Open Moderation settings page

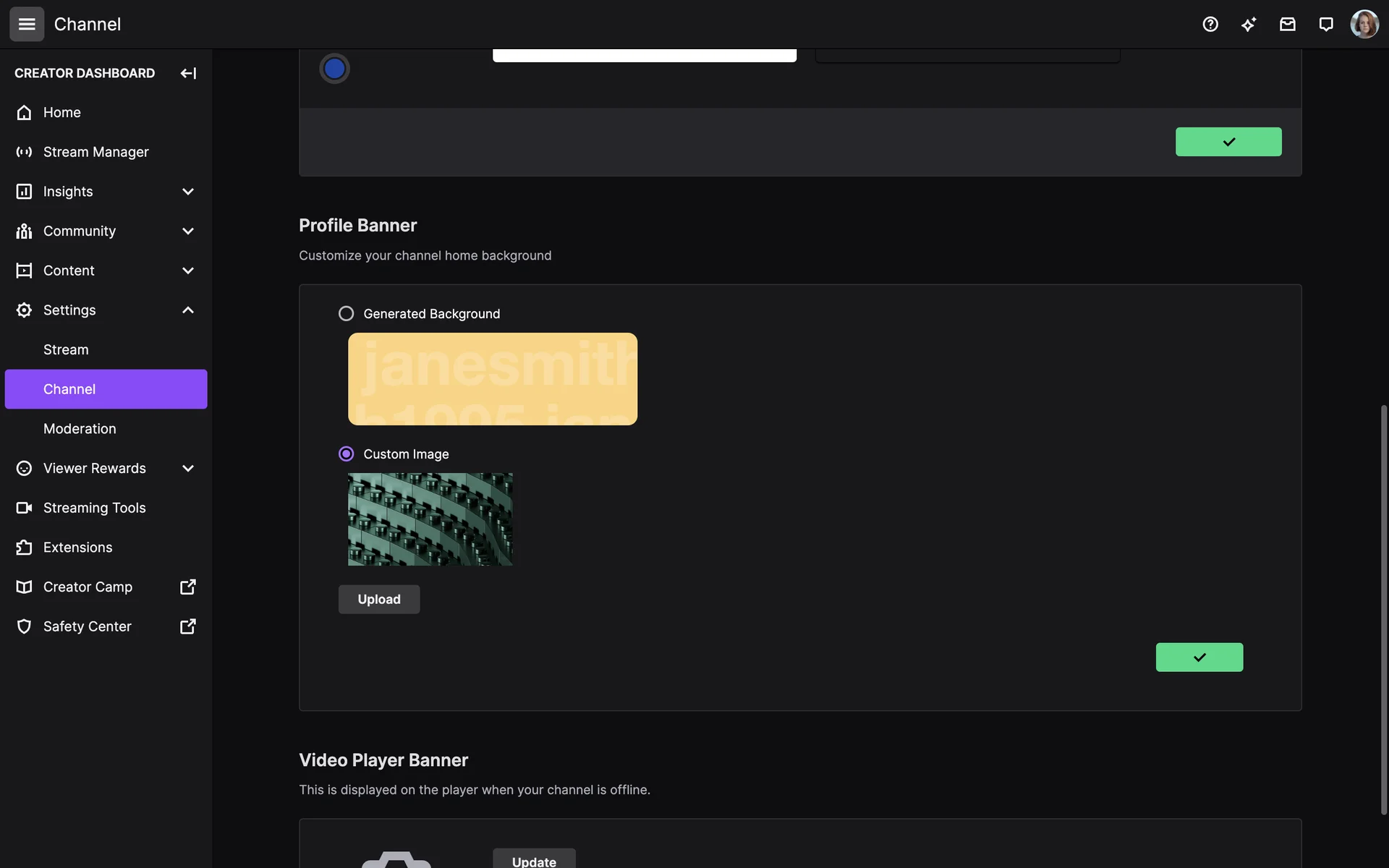80,429
